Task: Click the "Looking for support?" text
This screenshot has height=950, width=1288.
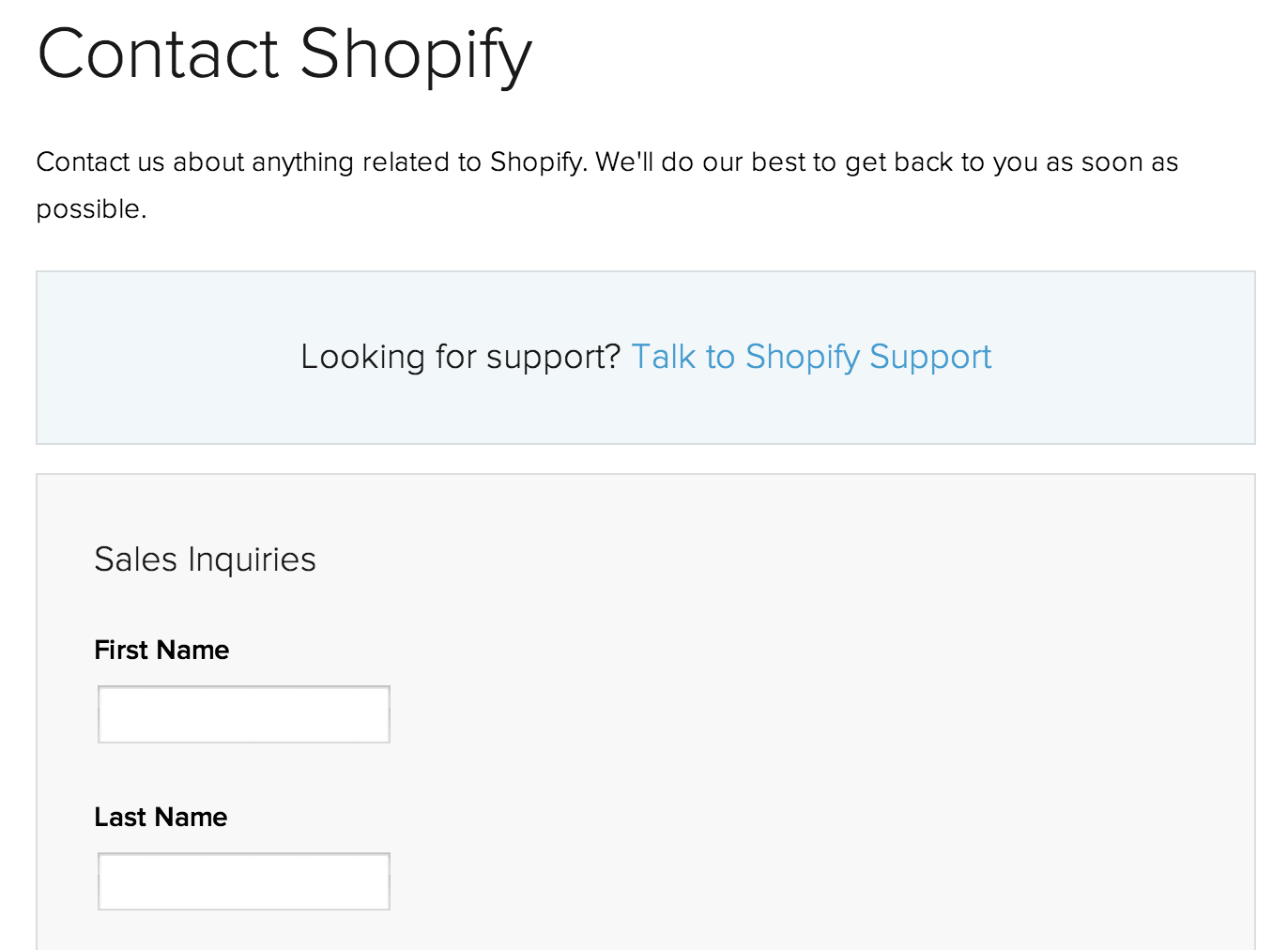Action: pyautogui.click(x=460, y=357)
